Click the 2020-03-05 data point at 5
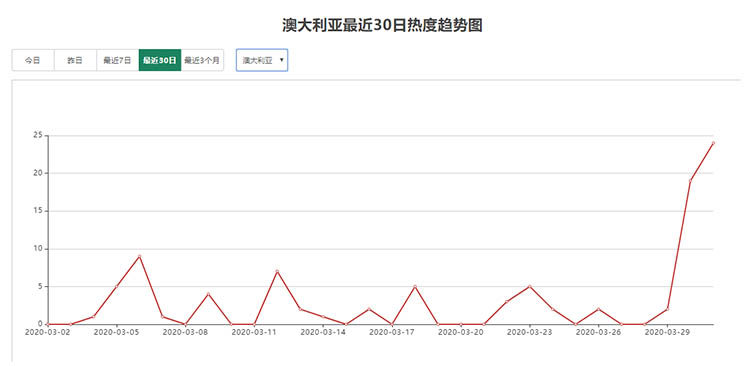The width and height of the screenshot is (750, 366). (116, 287)
